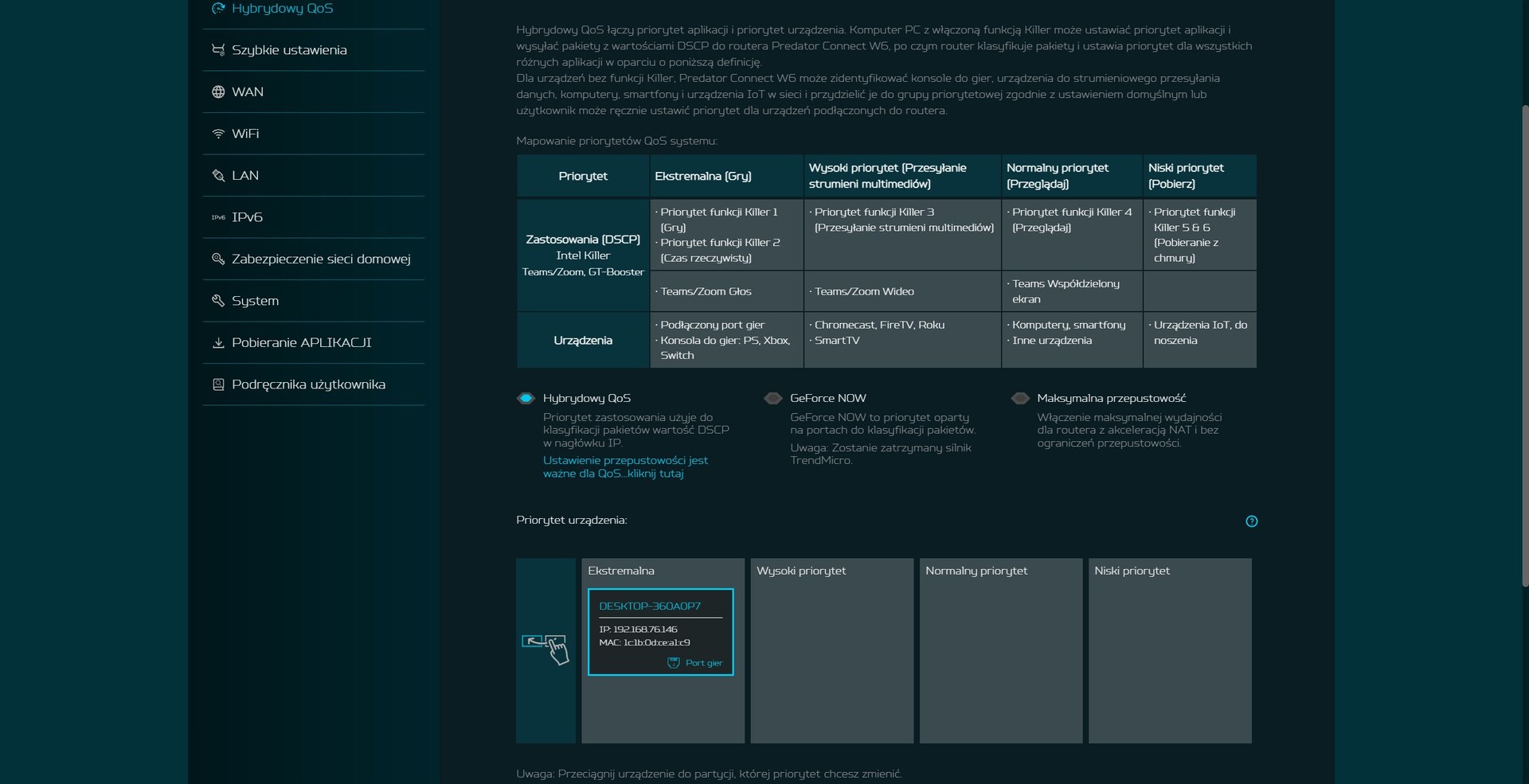Go to WAN settings
1529x784 pixels.
(314, 92)
